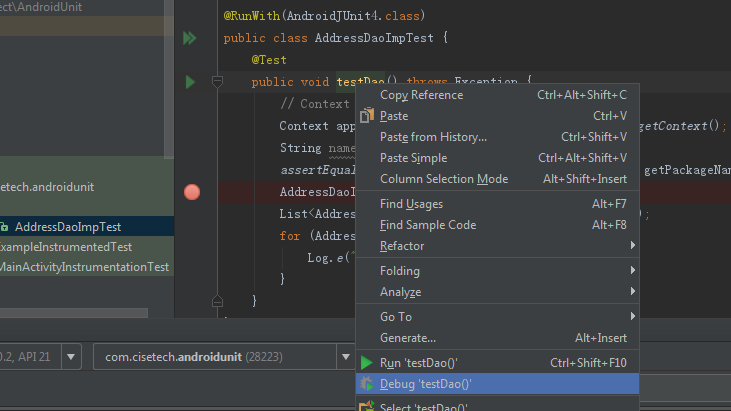Screen dimensions: 731x411
Task: Click the Debug bug icon in menu
Action: tap(367, 384)
